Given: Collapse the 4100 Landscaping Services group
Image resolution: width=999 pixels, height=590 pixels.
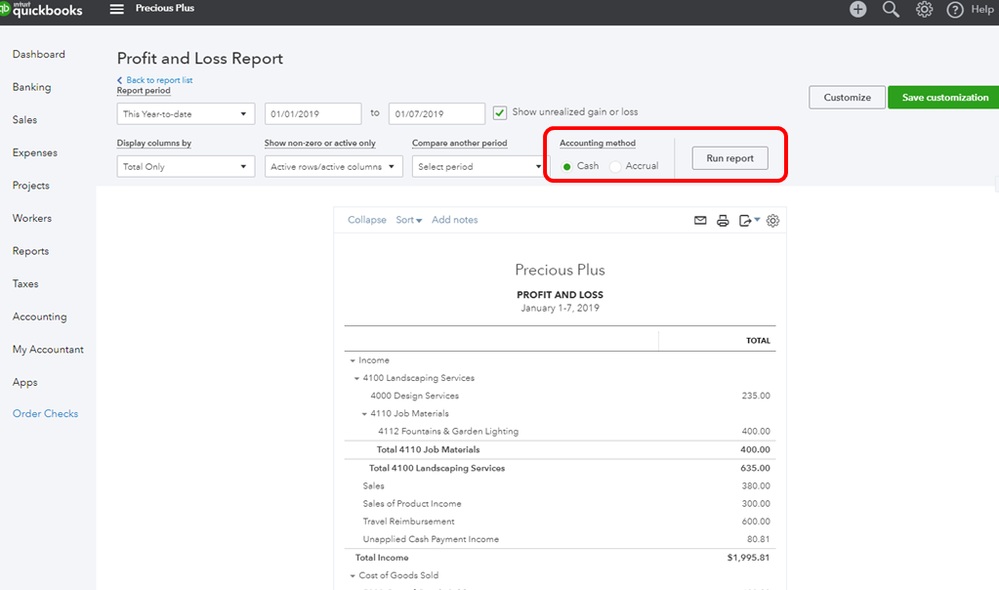Looking at the screenshot, I should tap(357, 378).
